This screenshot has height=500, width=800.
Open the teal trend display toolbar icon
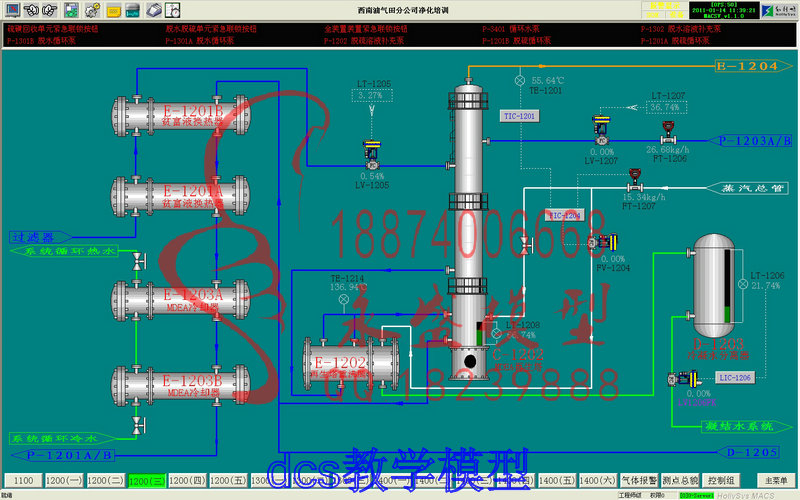click(x=132, y=10)
